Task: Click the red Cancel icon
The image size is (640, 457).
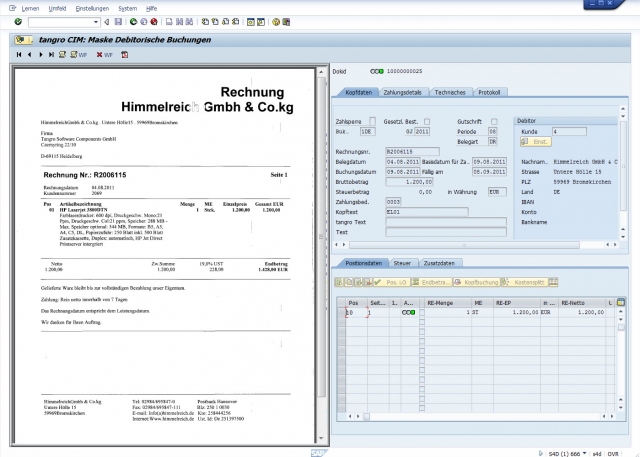Action: [154, 22]
